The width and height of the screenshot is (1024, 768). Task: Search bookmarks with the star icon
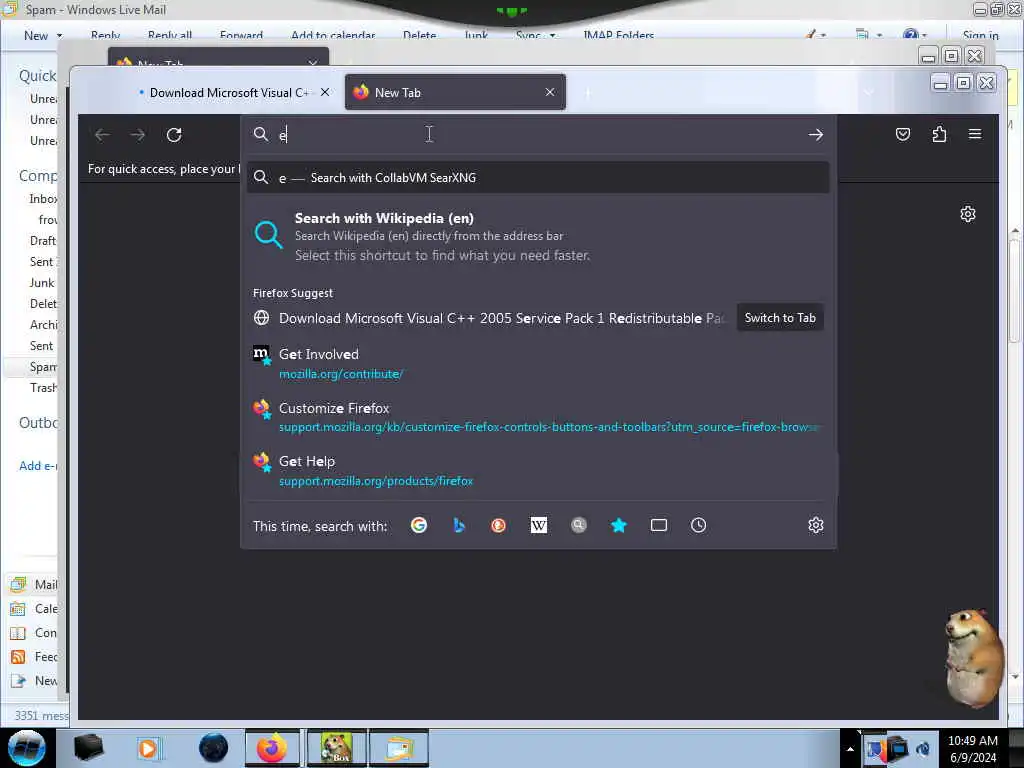(x=618, y=525)
